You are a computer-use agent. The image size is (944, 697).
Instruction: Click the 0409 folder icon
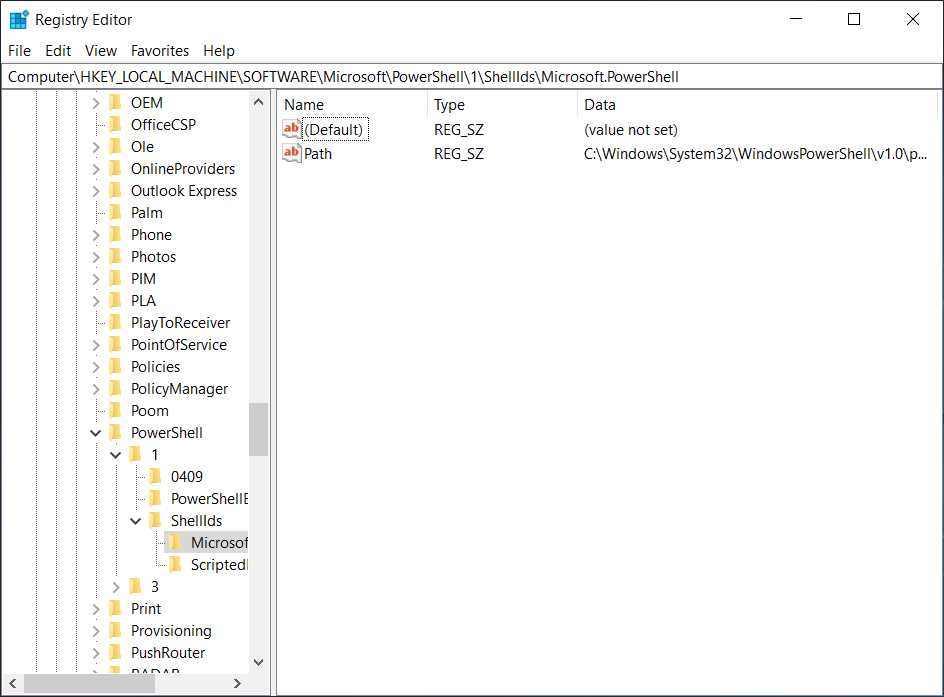155,476
